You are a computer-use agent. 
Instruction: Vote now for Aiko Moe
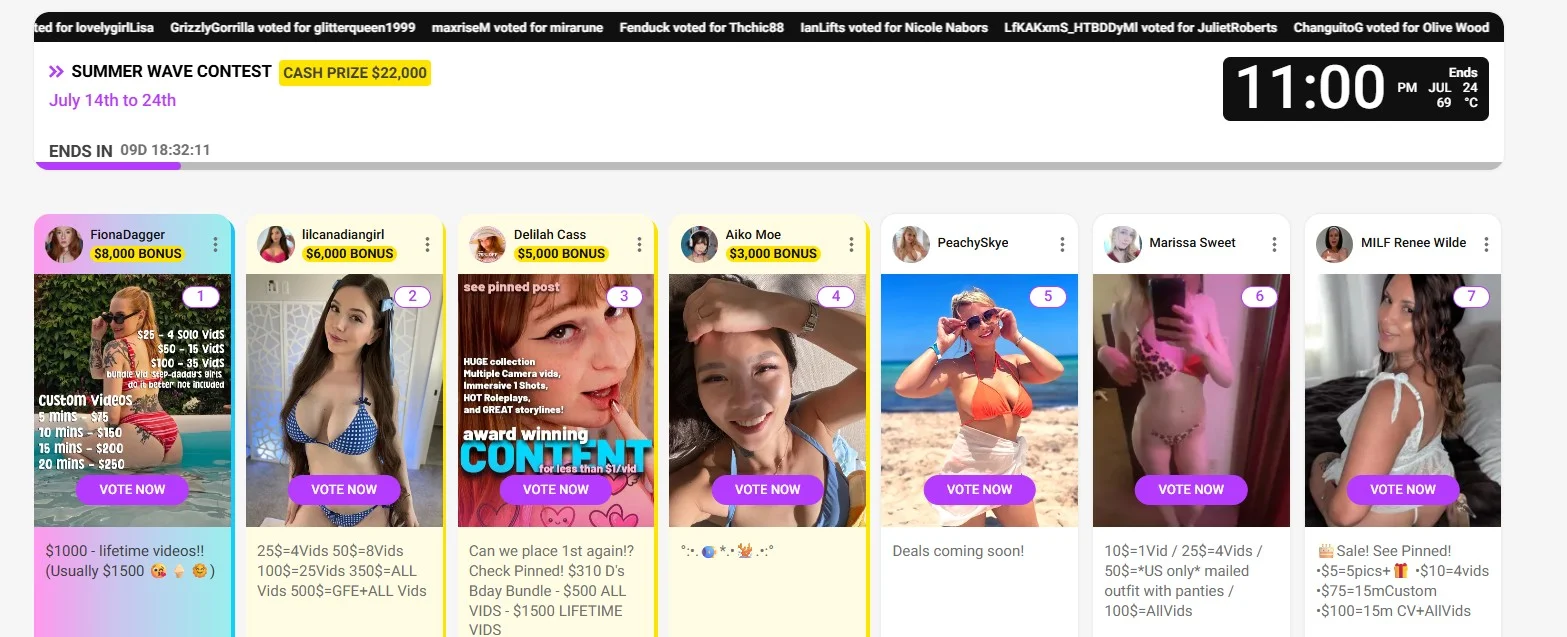(768, 489)
